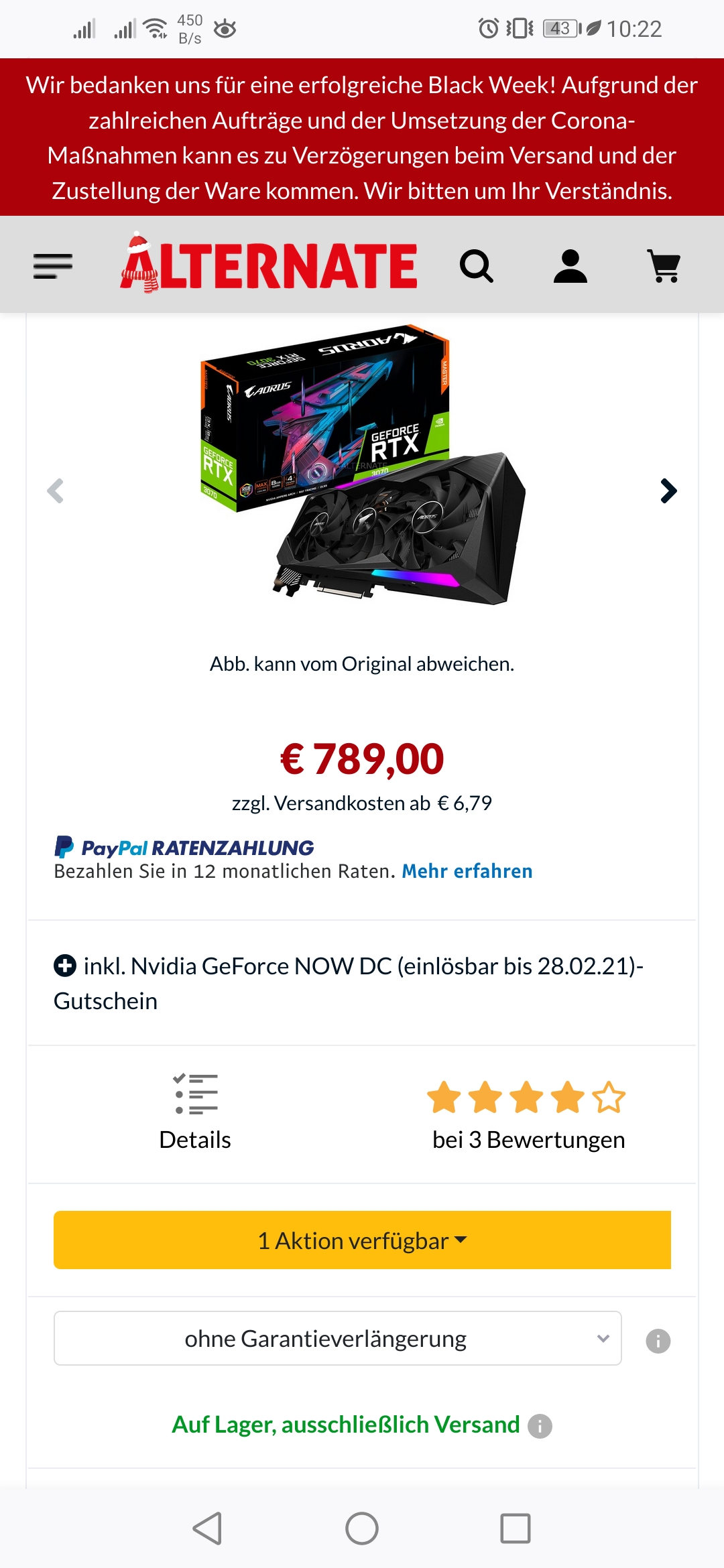Tap the Android back navigation button
Screen dimensions: 724x1568
(207, 1528)
